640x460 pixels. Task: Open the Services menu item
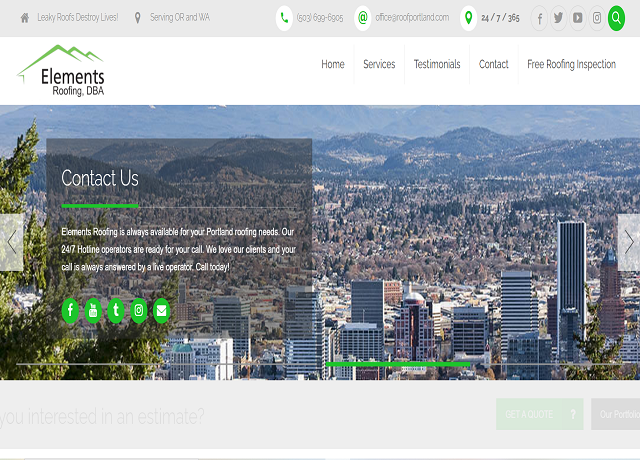pos(379,64)
